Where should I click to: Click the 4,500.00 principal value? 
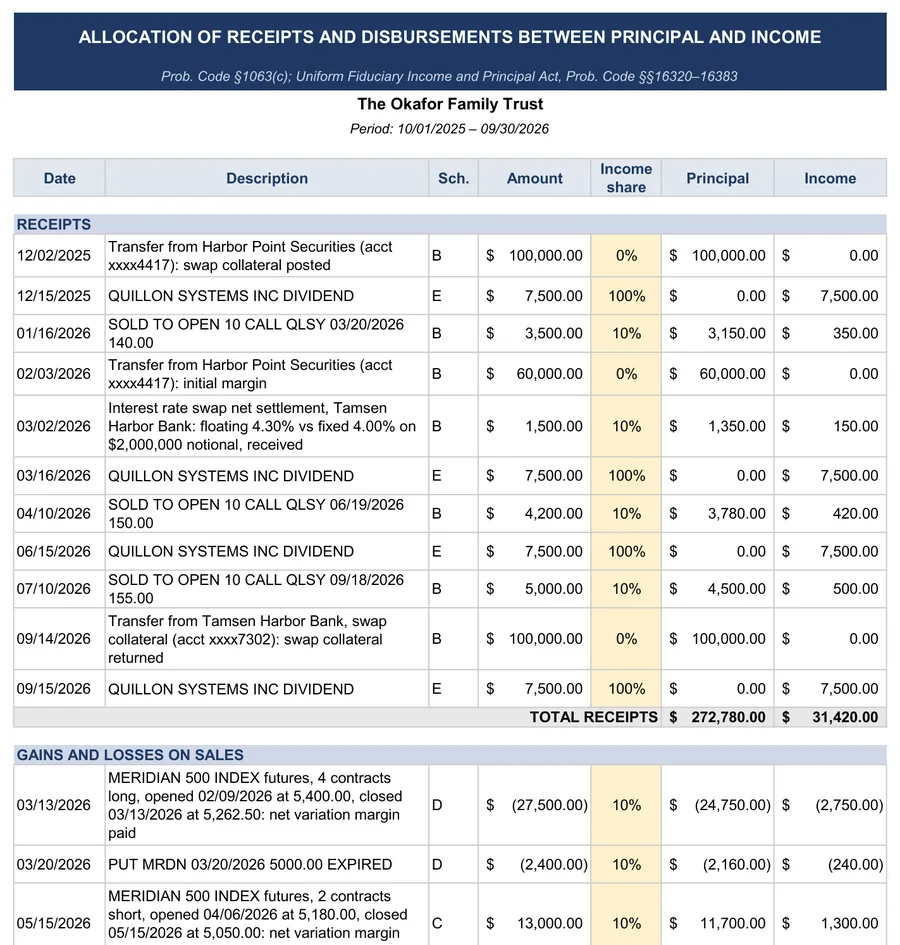tap(737, 589)
